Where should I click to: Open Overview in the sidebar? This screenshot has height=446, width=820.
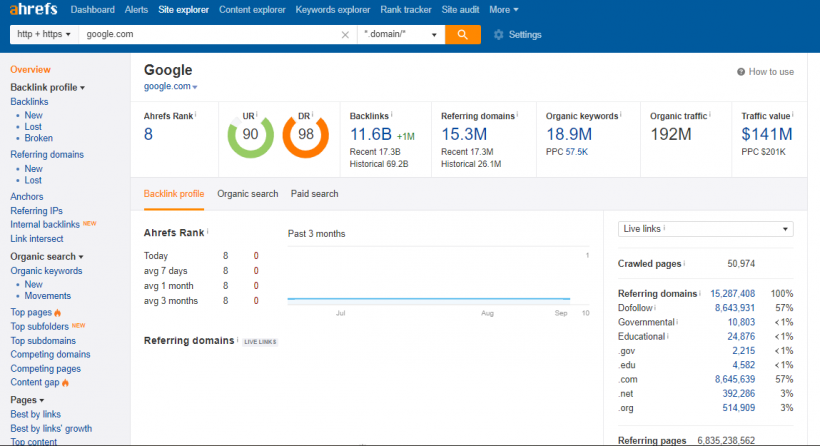(x=30, y=70)
